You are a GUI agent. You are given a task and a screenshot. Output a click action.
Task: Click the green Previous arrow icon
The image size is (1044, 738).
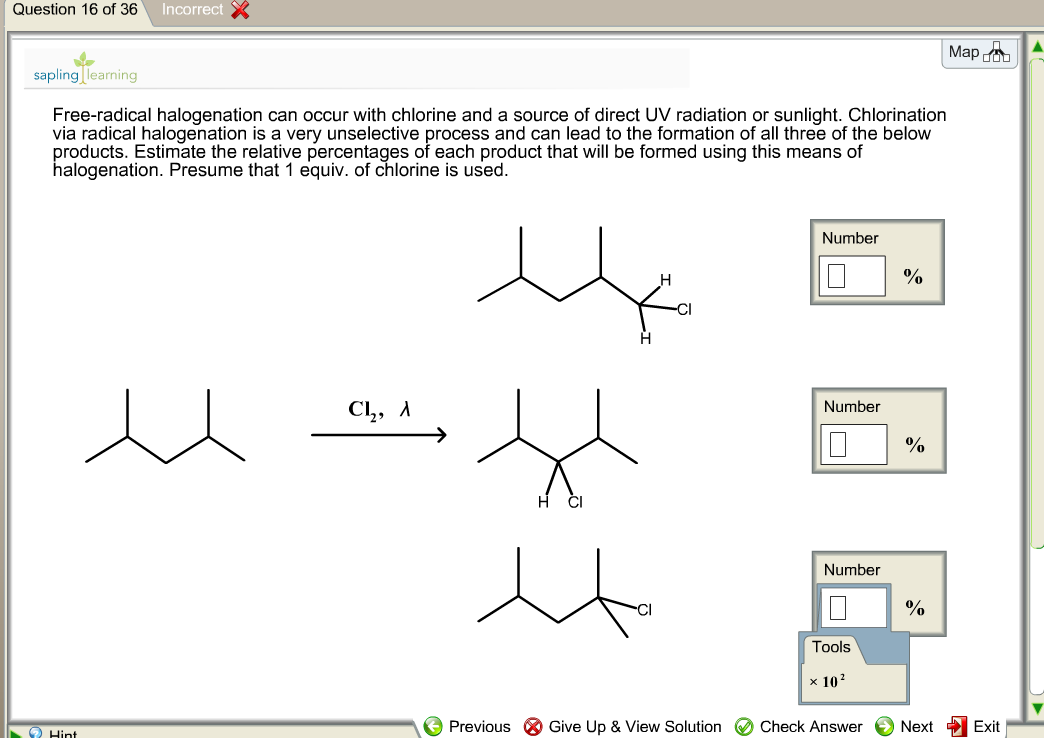point(433,726)
